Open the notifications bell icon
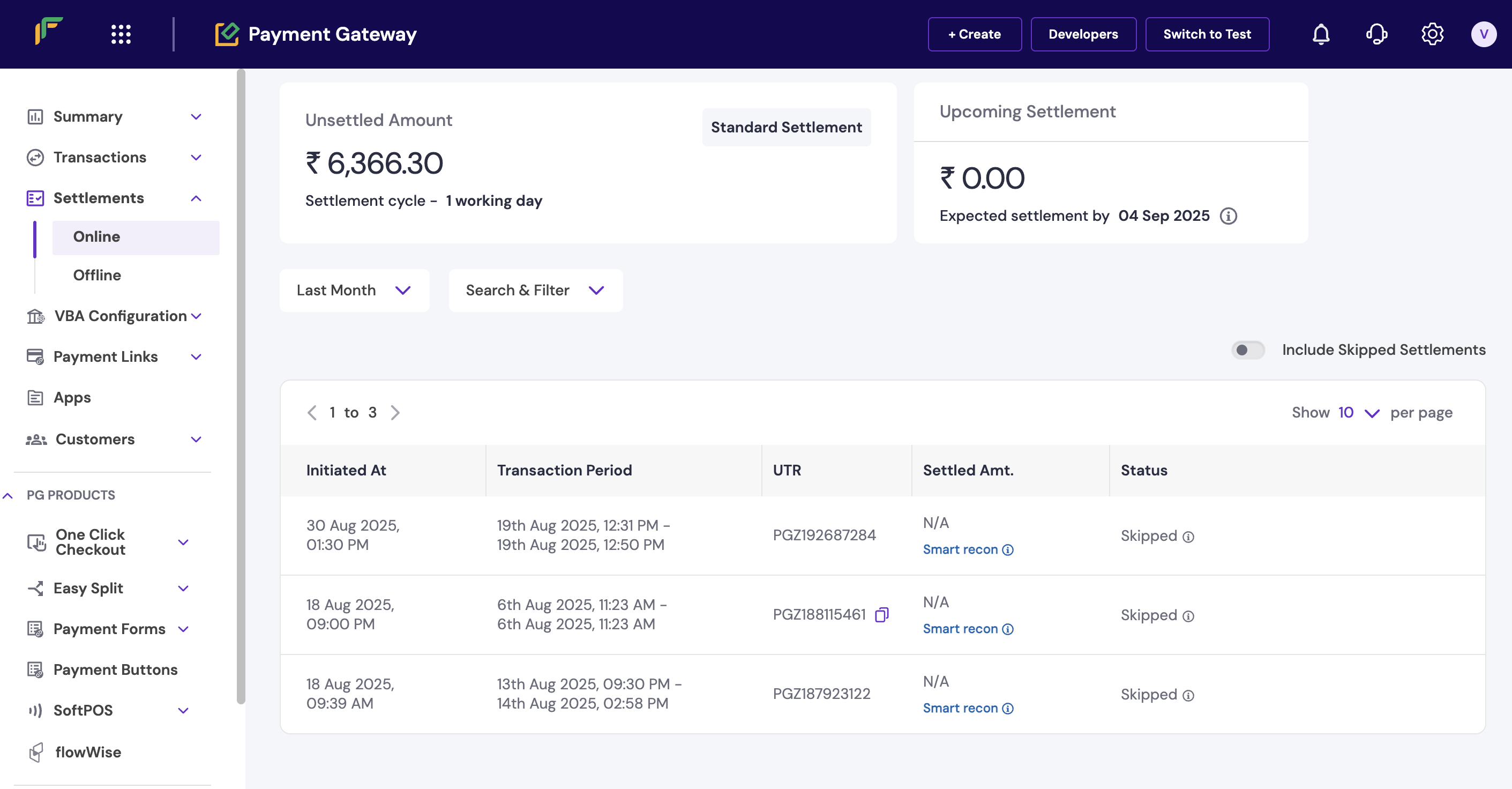1512x789 pixels. coord(1321,34)
